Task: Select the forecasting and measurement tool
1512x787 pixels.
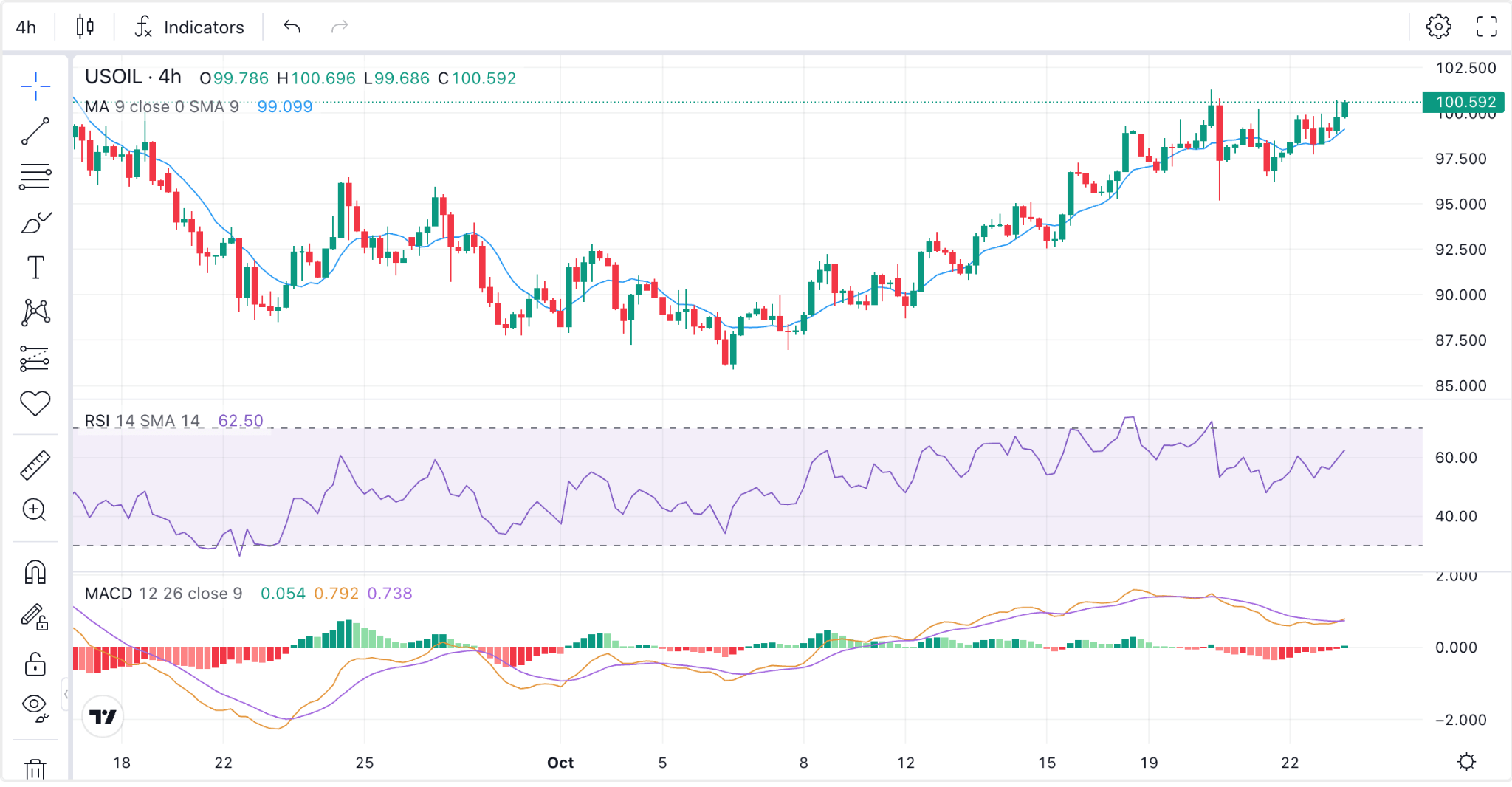Action: 35,359
